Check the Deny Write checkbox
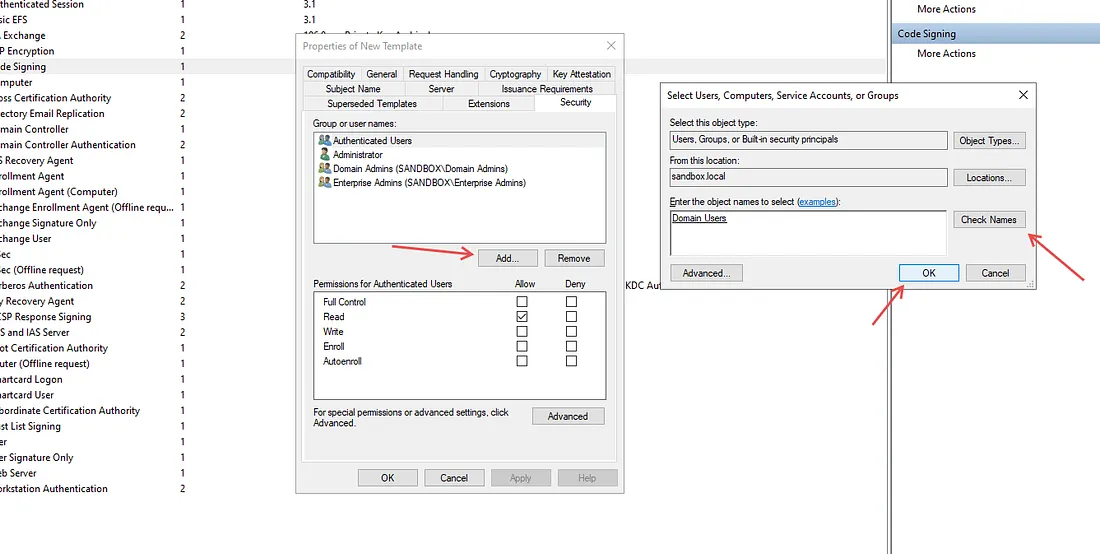Image resolution: width=1100 pixels, height=554 pixels. (x=571, y=331)
